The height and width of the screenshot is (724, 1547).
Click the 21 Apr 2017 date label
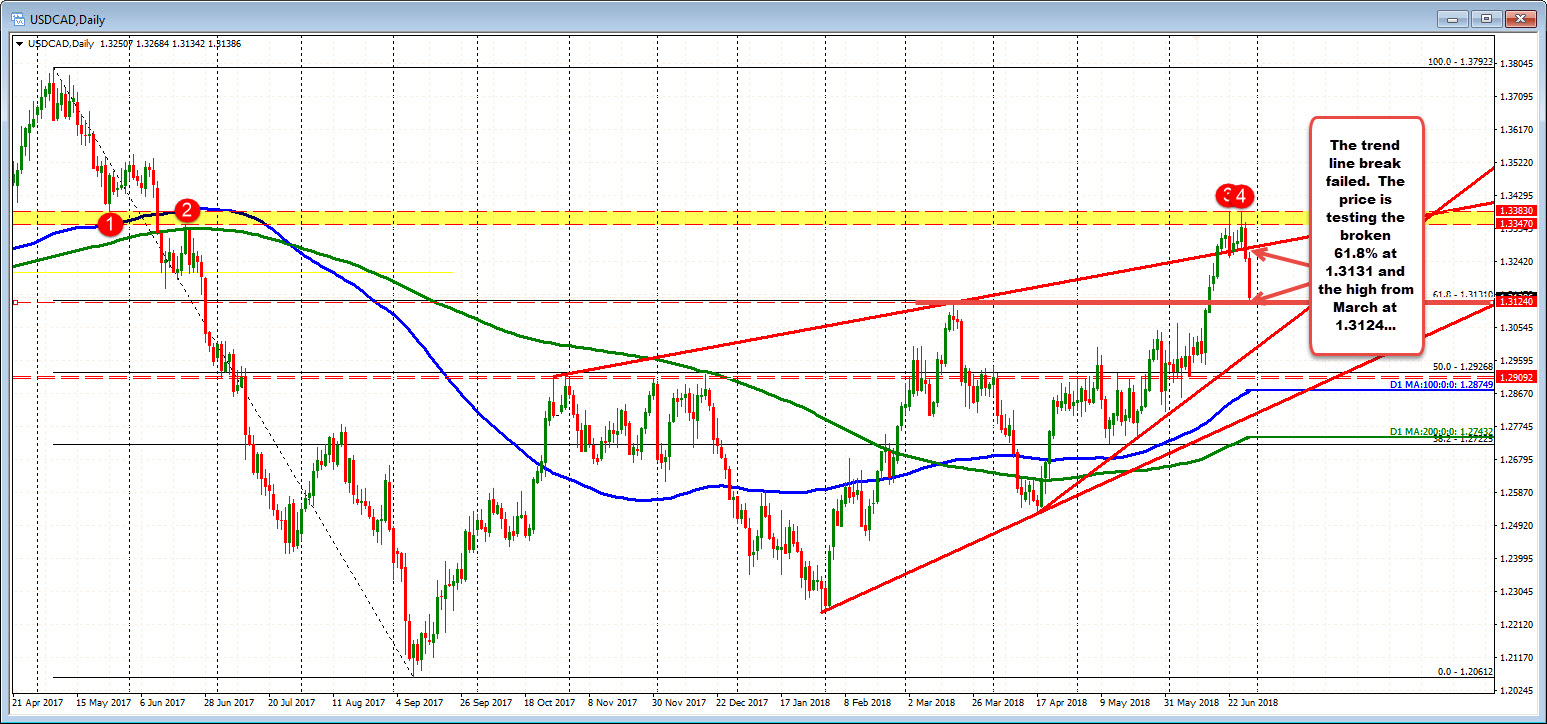(x=39, y=703)
